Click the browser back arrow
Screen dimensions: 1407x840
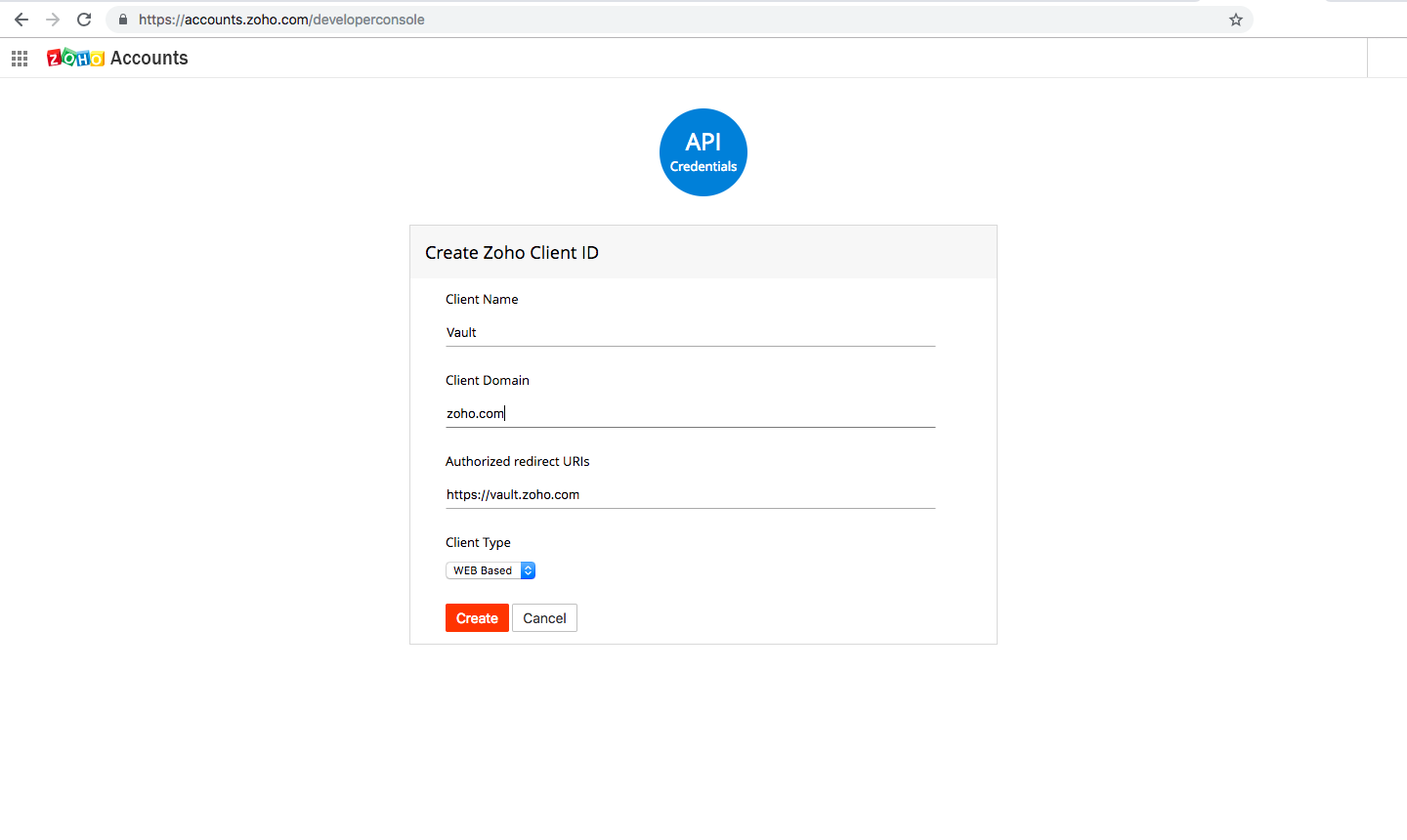(x=21, y=20)
